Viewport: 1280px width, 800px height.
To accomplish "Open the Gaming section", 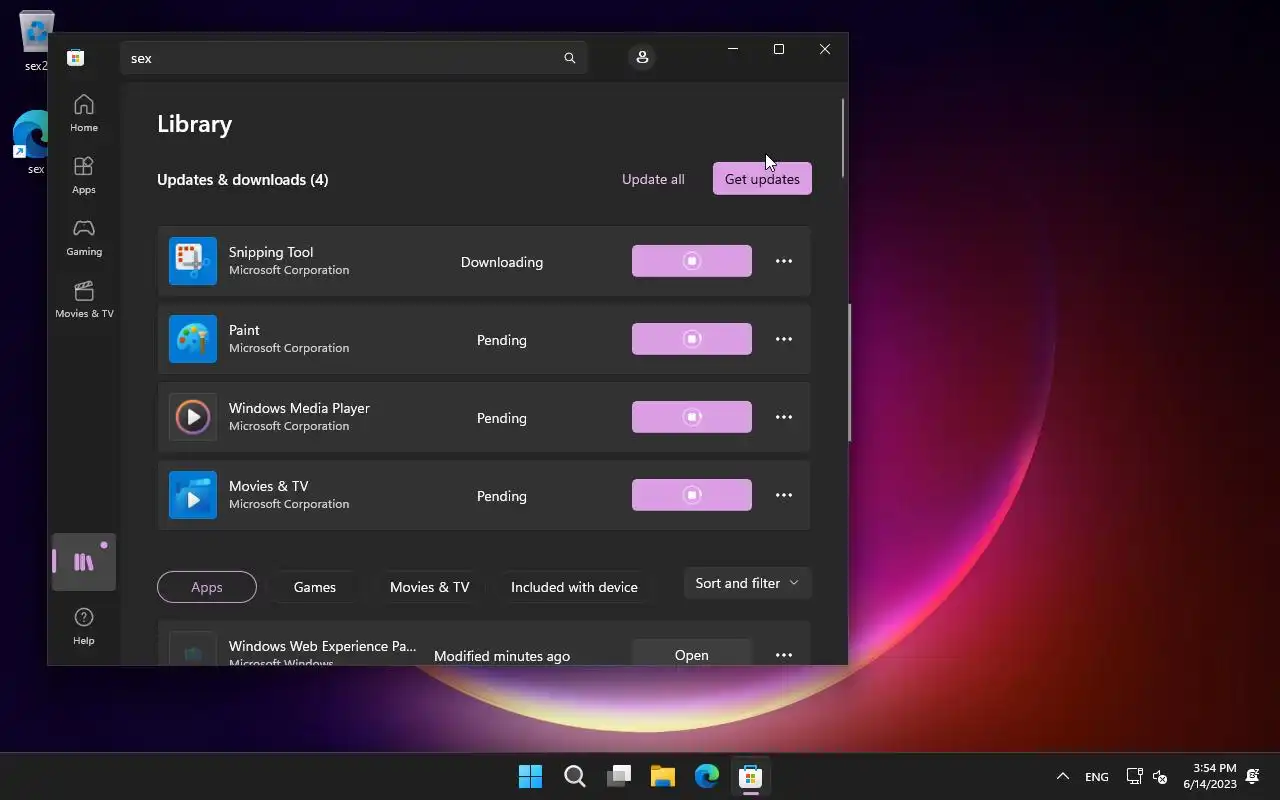I will 84,237.
